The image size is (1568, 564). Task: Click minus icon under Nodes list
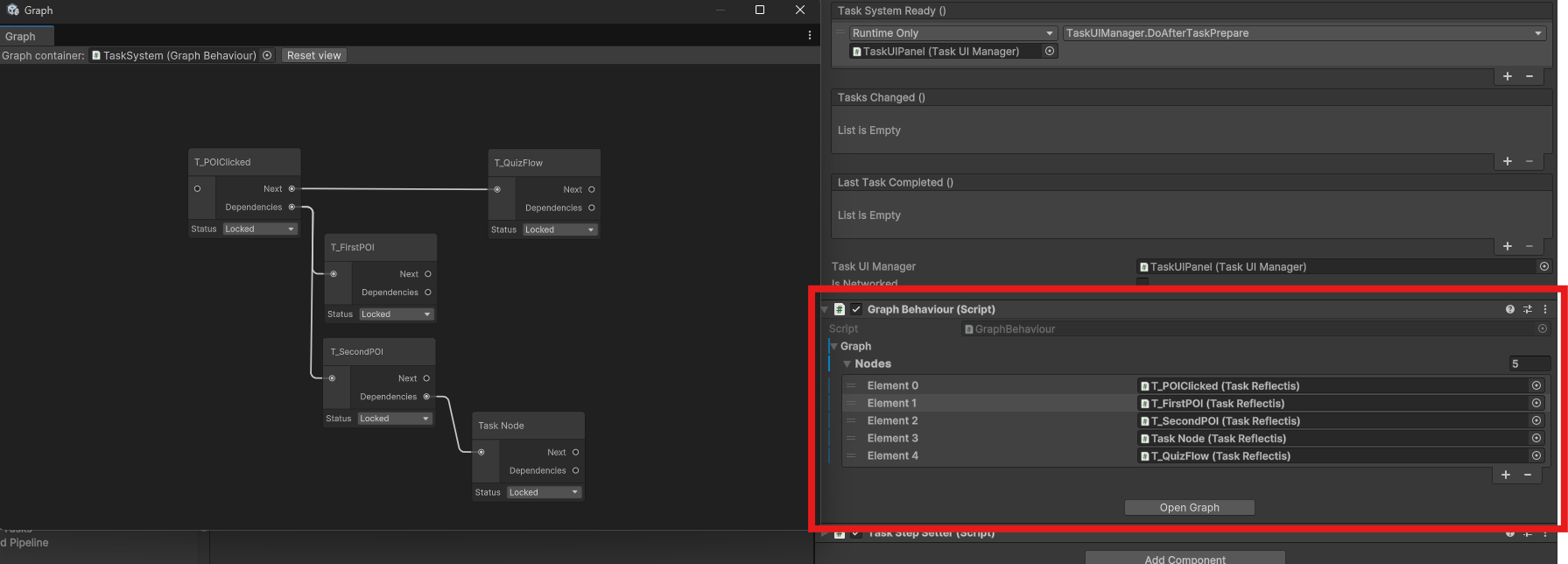click(1528, 475)
